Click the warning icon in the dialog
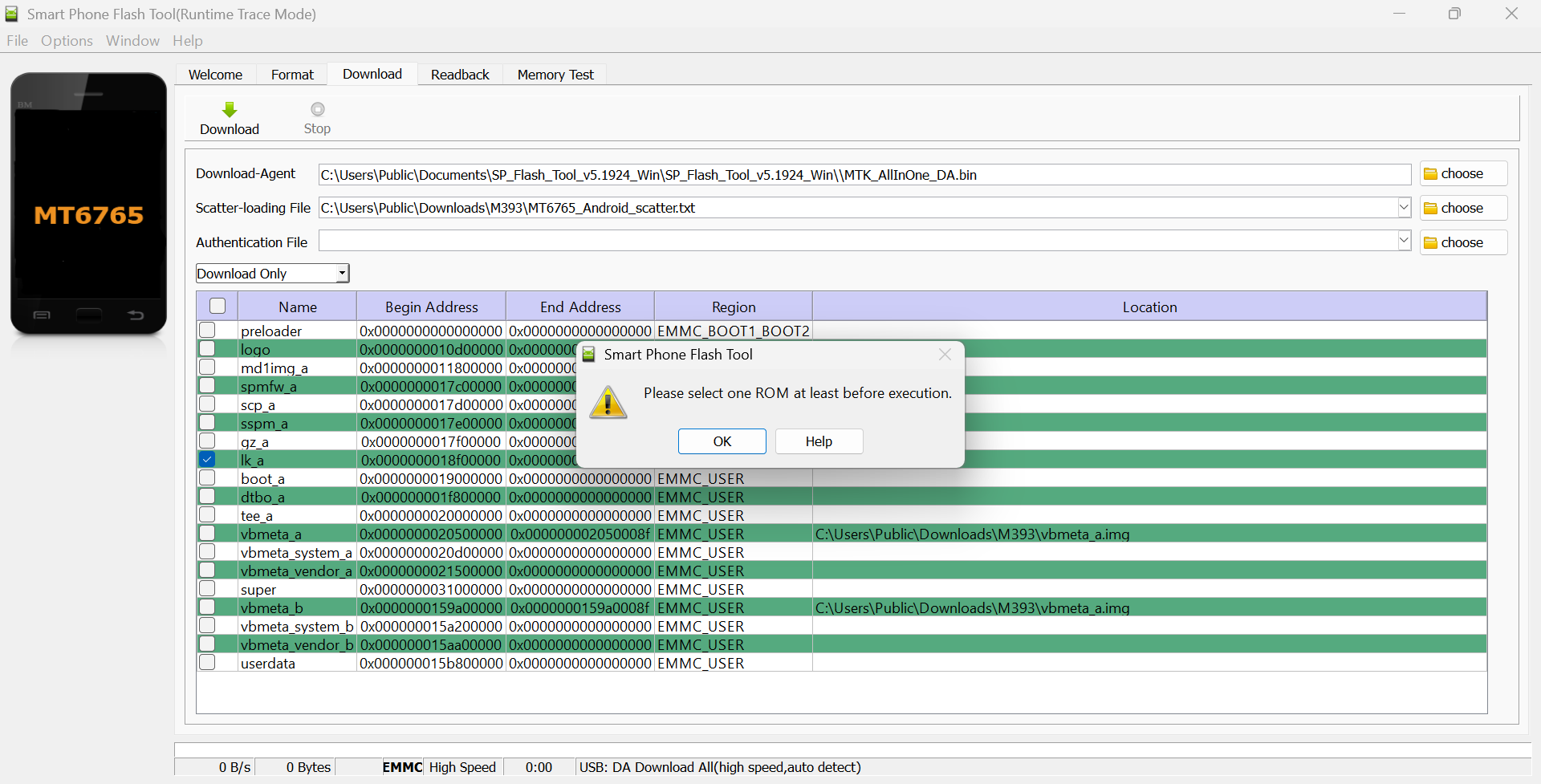 point(608,401)
